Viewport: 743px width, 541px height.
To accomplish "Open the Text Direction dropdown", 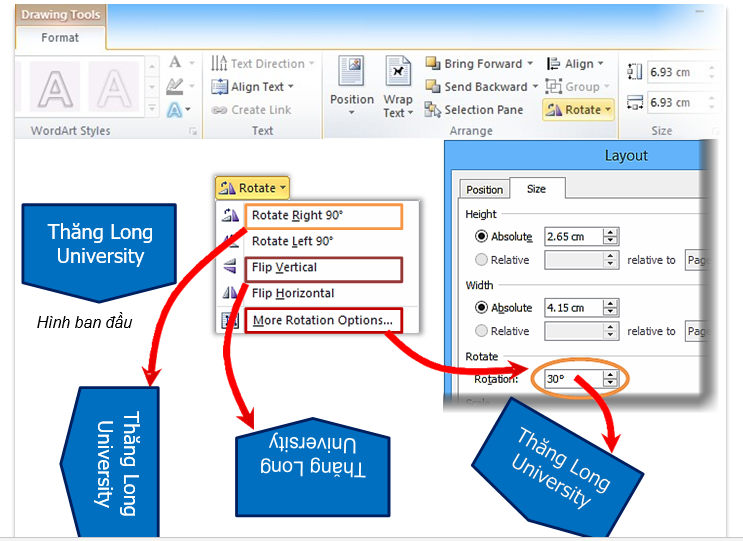I will 263,64.
